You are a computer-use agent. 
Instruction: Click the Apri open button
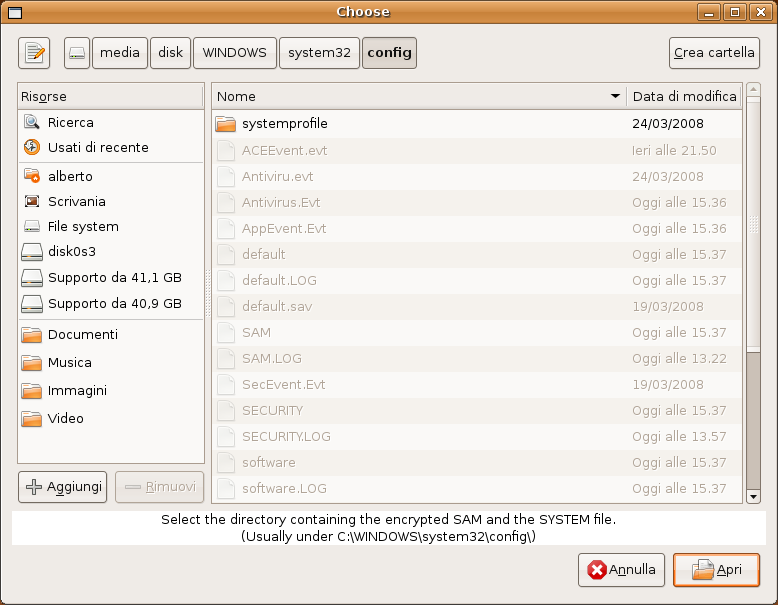point(716,570)
